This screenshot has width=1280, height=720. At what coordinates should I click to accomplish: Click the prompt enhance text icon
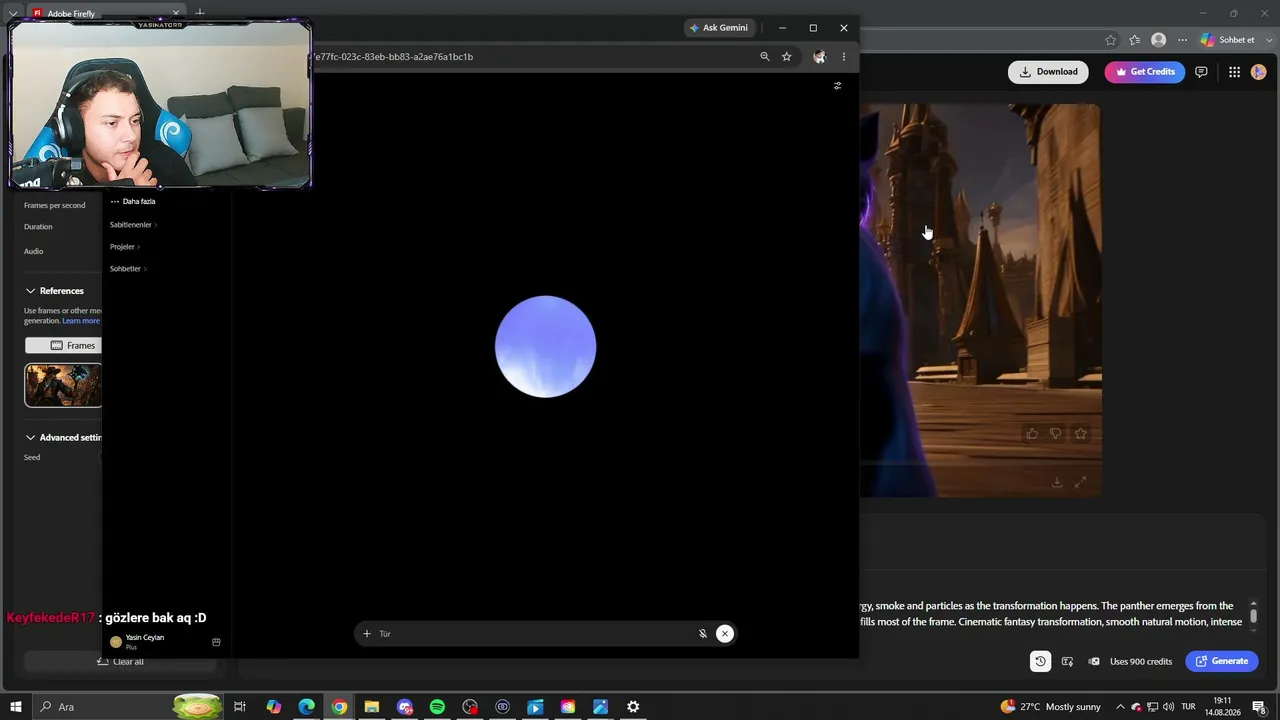tap(1067, 661)
